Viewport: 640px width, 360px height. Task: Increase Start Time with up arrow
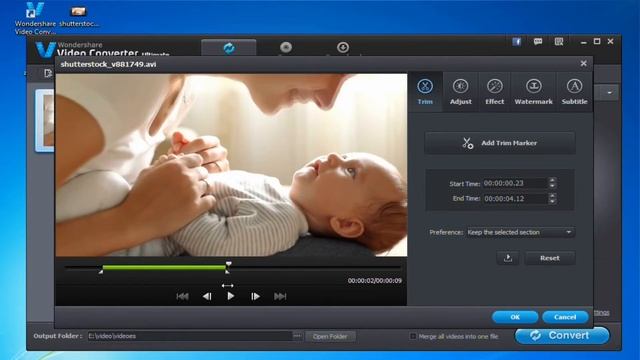pyautogui.click(x=552, y=180)
